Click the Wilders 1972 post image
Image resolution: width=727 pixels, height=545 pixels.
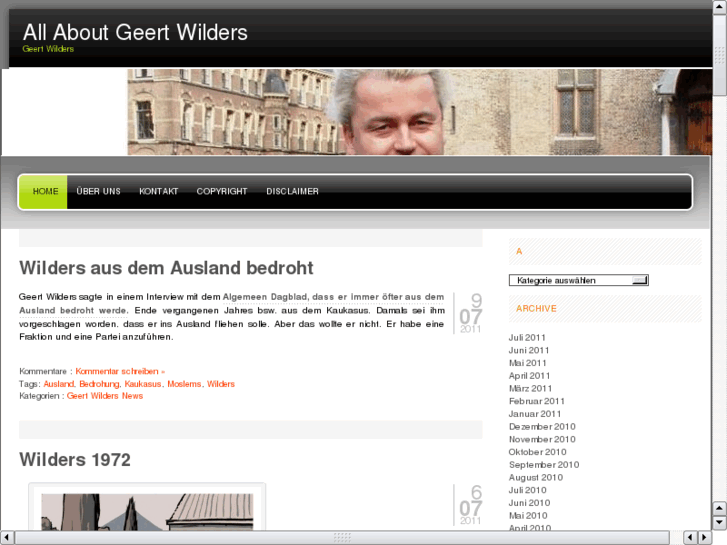147,508
